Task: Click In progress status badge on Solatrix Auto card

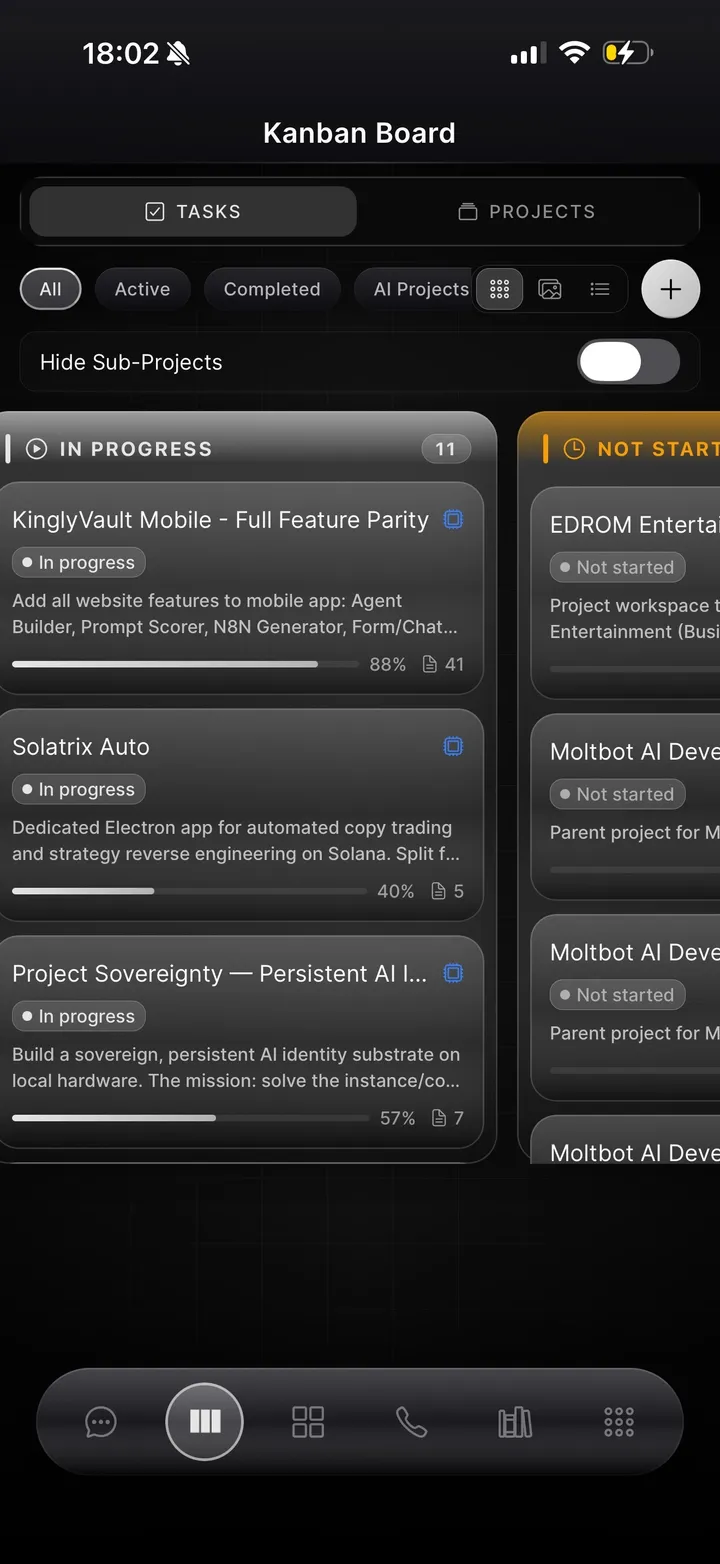Action: click(x=79, y=789)
